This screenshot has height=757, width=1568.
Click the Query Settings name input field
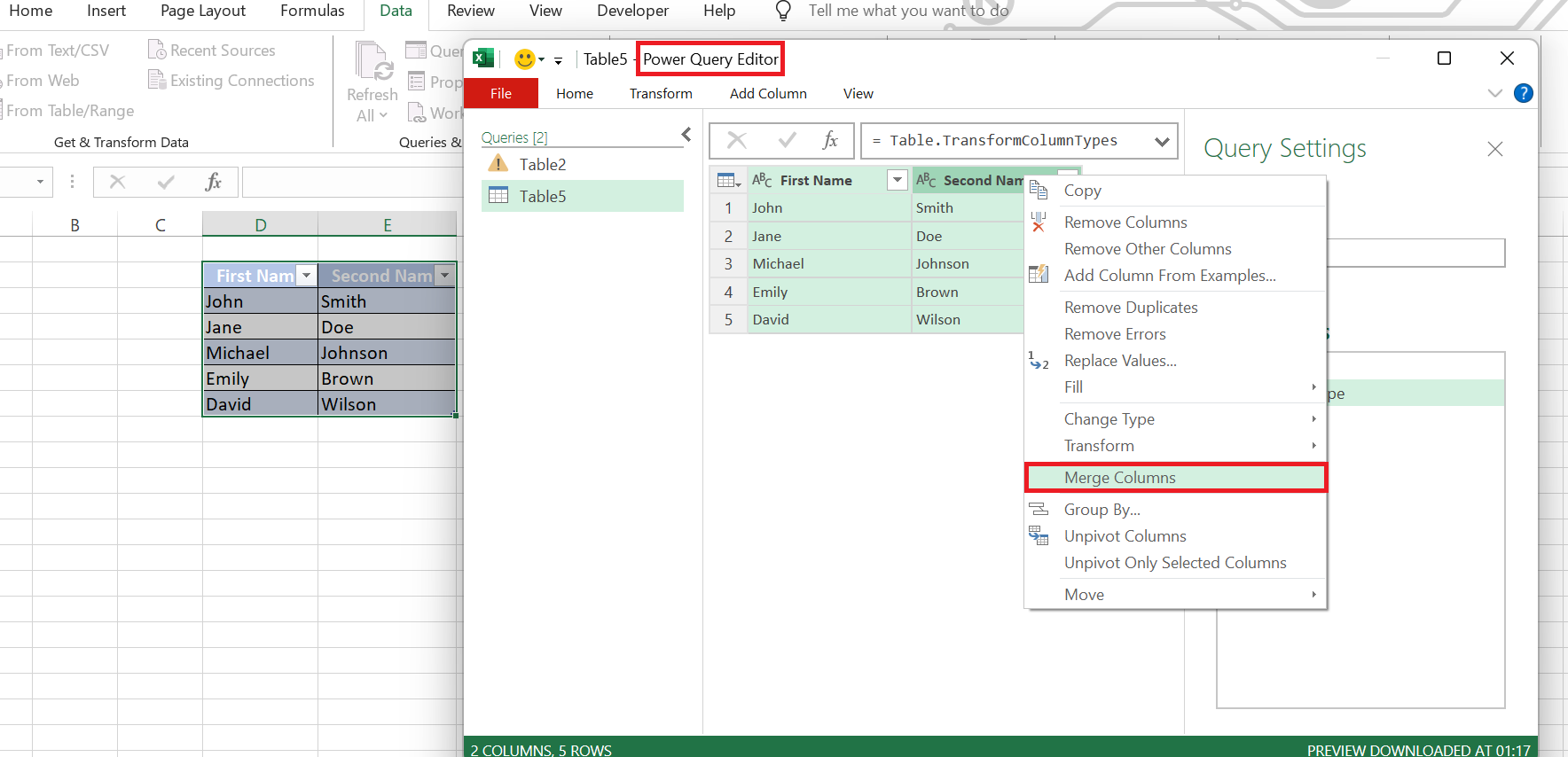point(1415,253)
